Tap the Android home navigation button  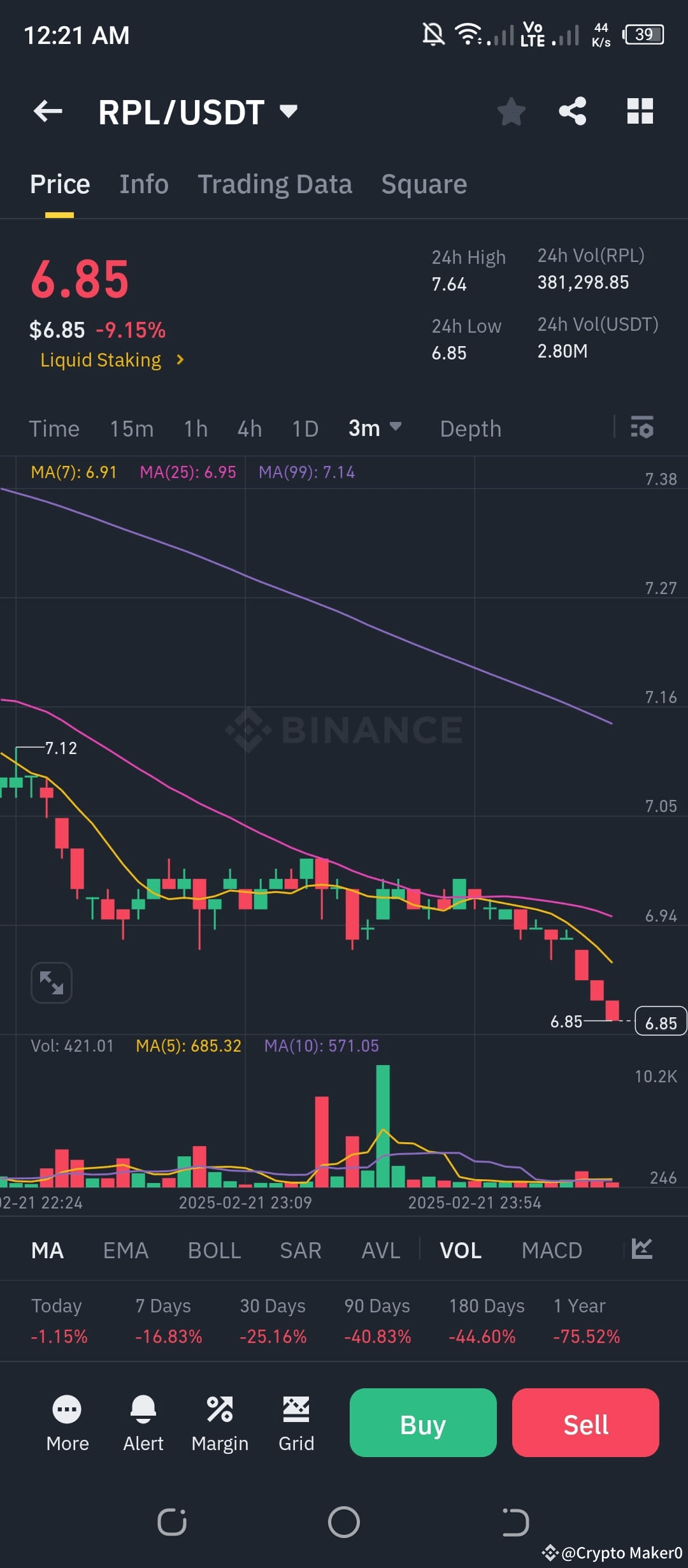pyautogui.click(x=343, y=1522)
